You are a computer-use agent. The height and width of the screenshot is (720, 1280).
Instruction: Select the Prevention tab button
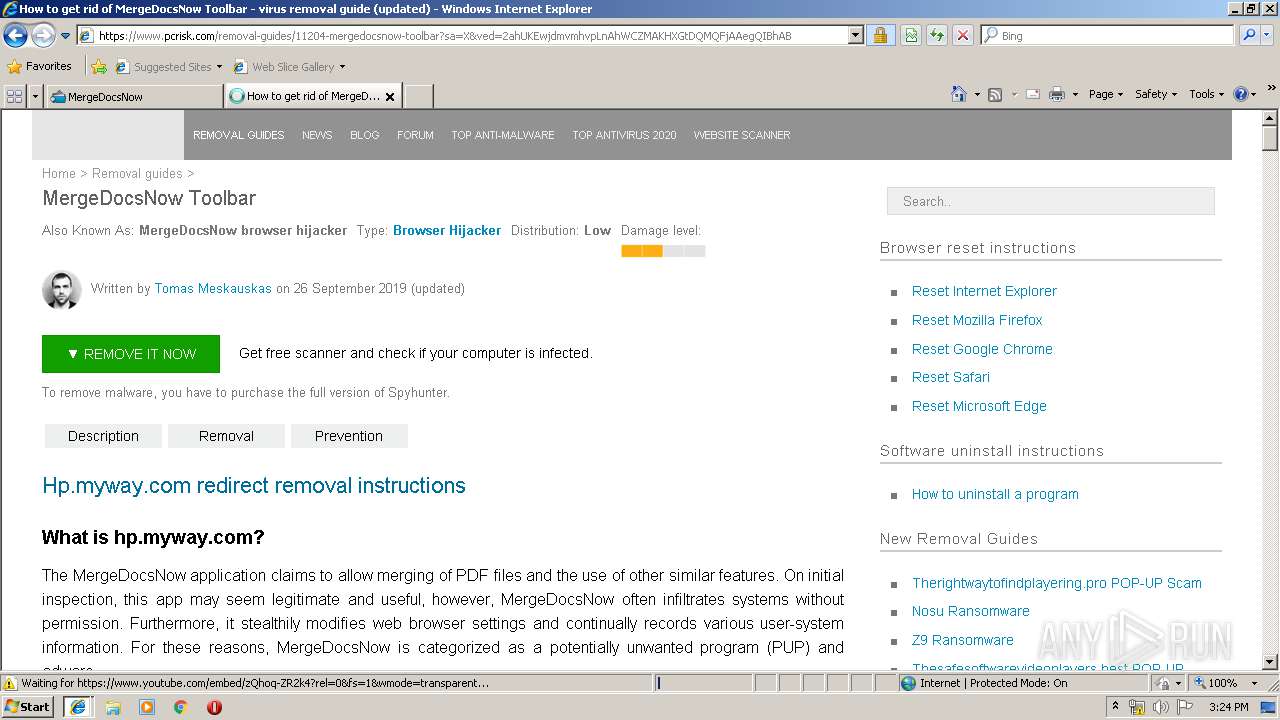pos(349,436)
